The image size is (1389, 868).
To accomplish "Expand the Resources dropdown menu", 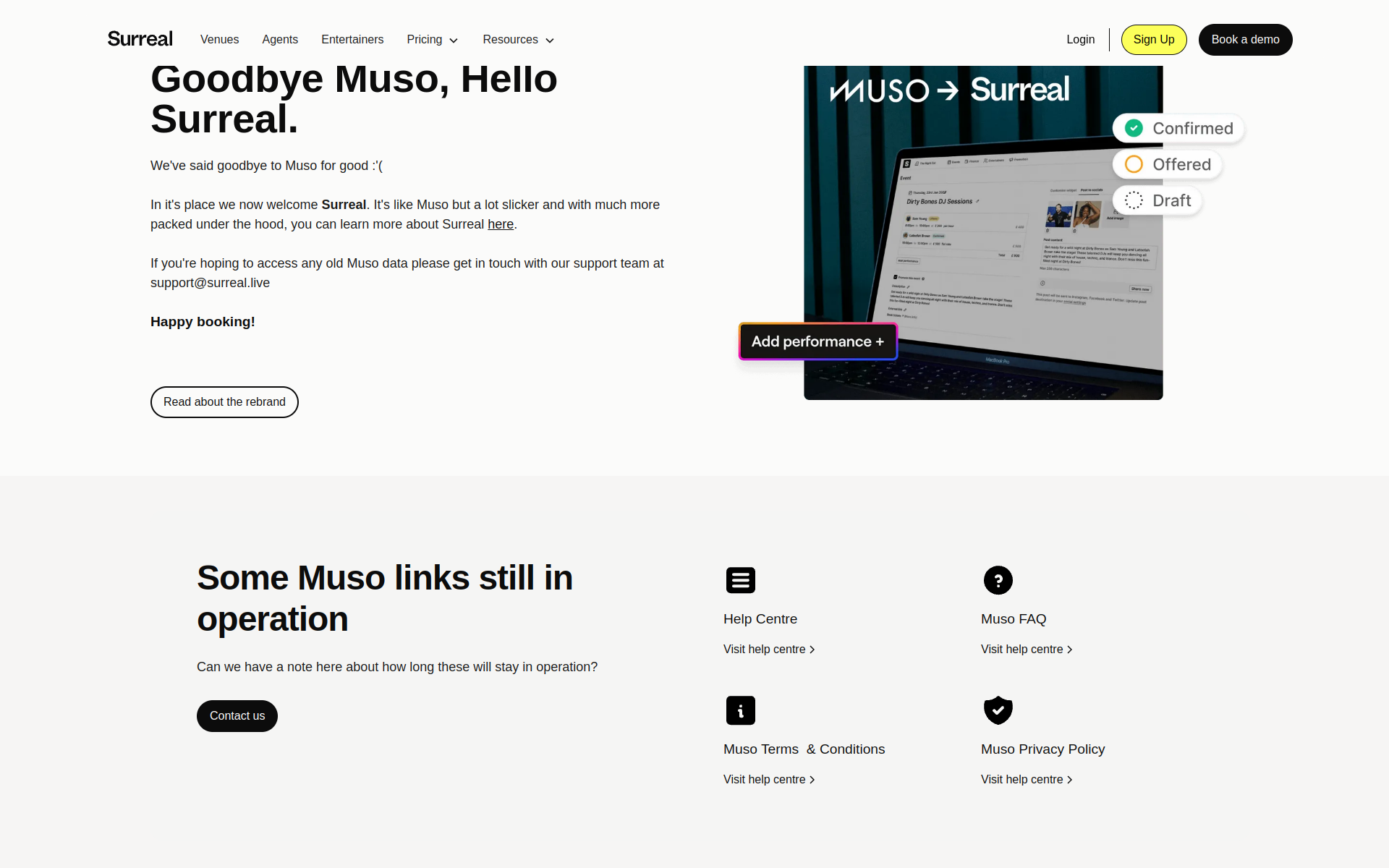I will (518, 40).
